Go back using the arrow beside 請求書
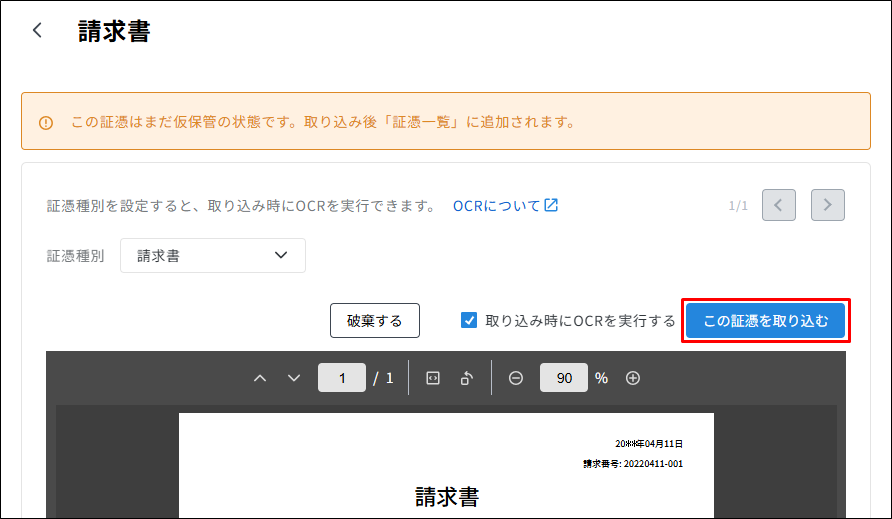The image size is (892, 519). tap(38, 30)
